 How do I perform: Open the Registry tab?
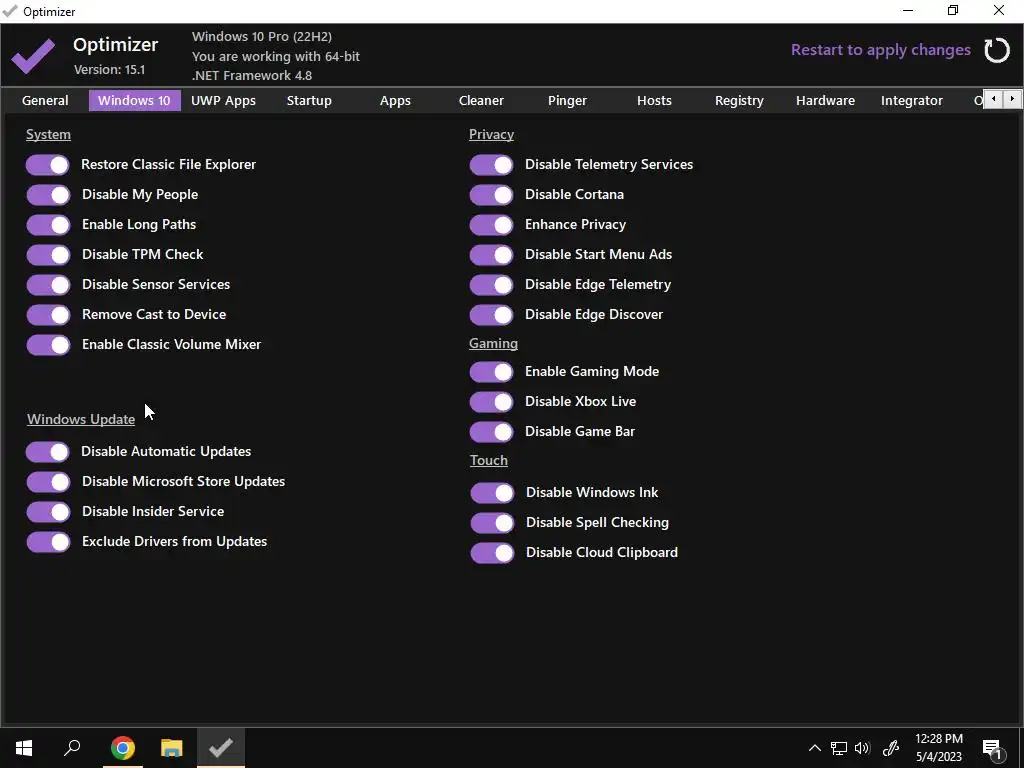coord(739,101)
